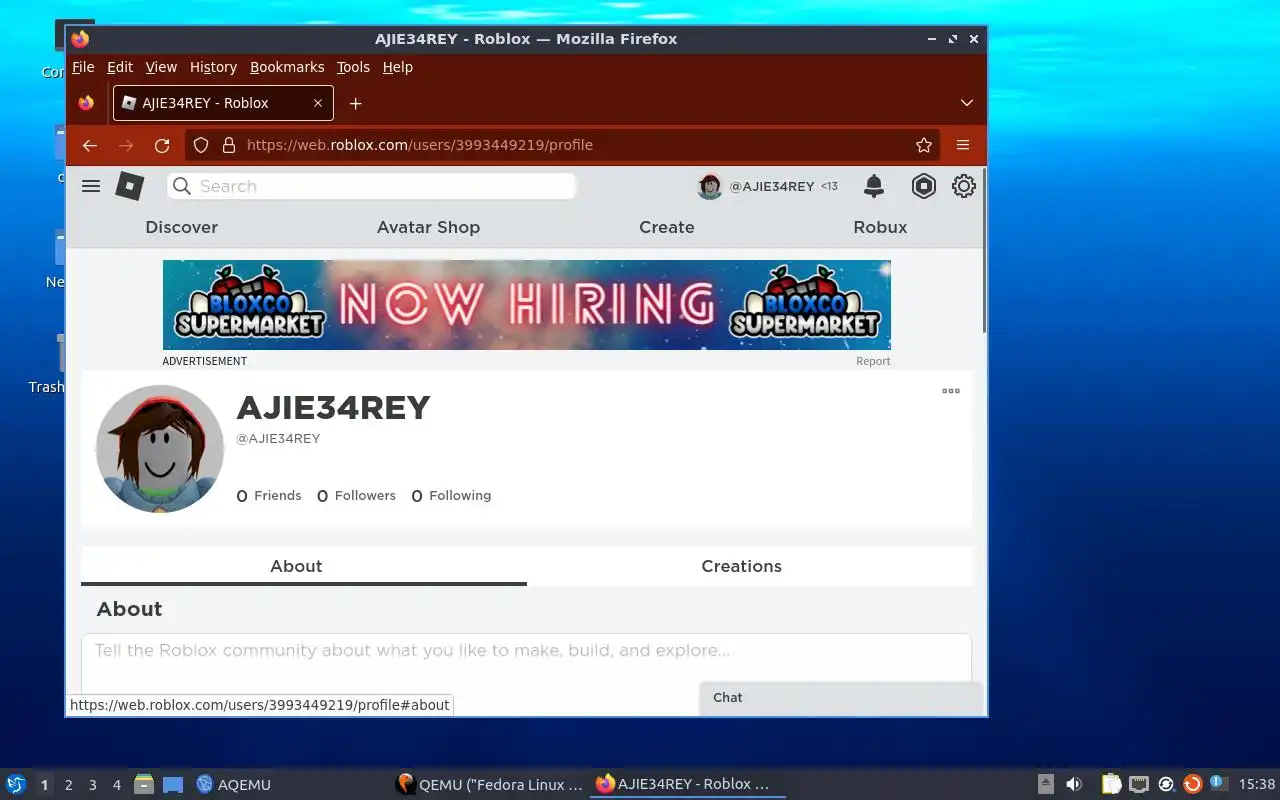
Task: Open the Roblox hamburger navigation menu
Action: pyautogui.click(x=91, y=186)
